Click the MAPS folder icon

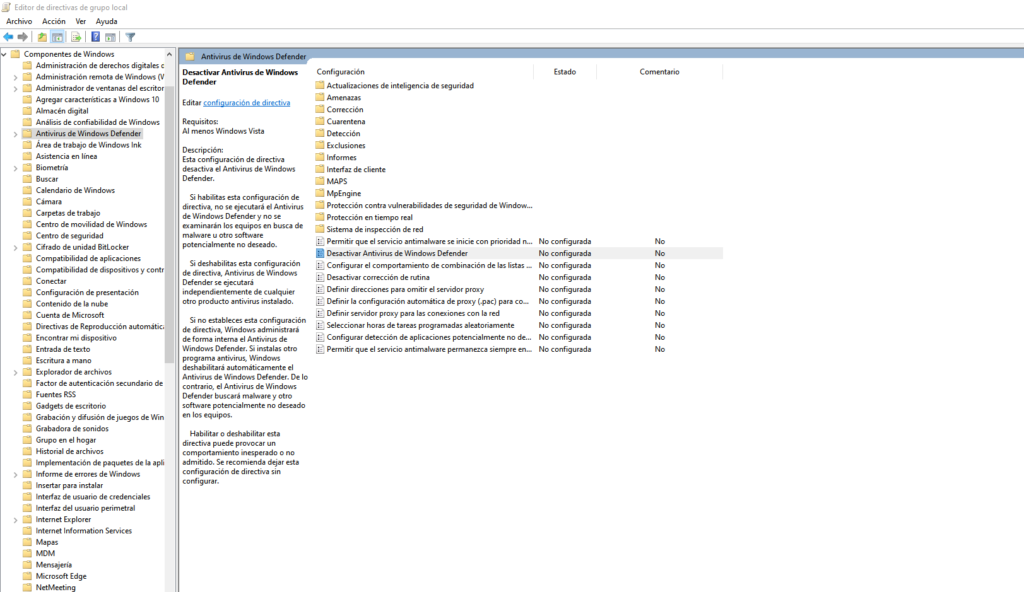coord(320,181)
